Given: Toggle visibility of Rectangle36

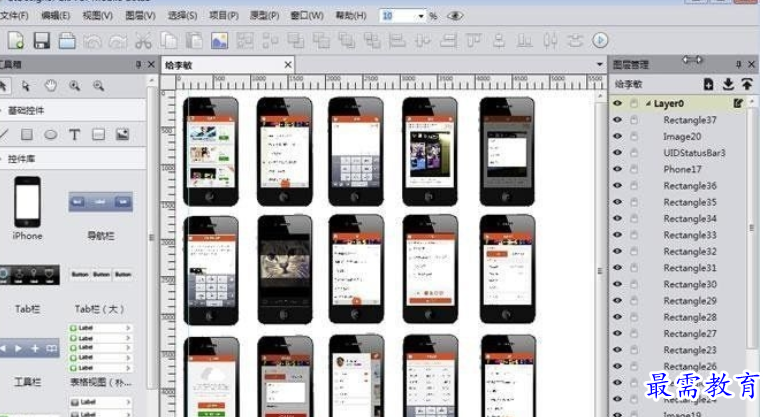Looking at the screenshot, I should click(x=618, y=185).
